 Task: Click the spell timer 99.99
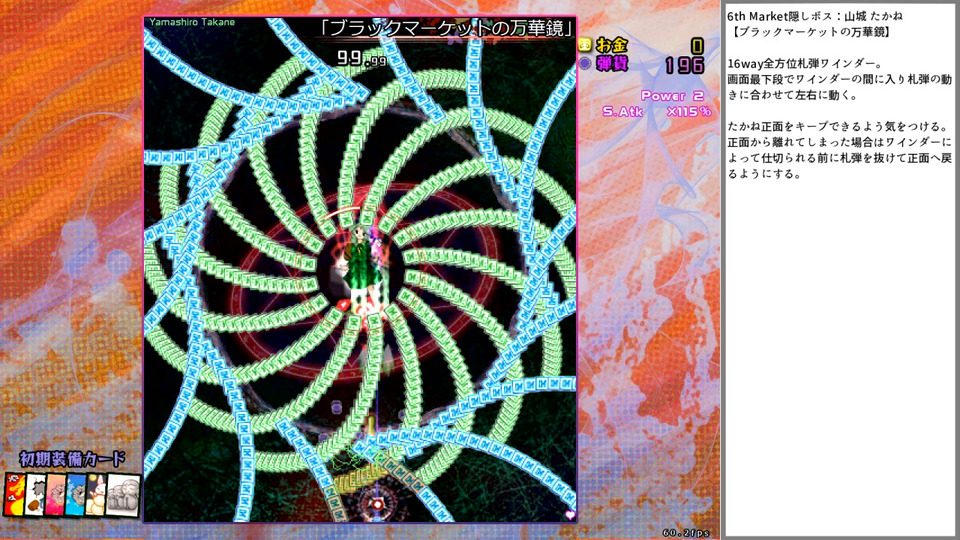click(361, 58)
